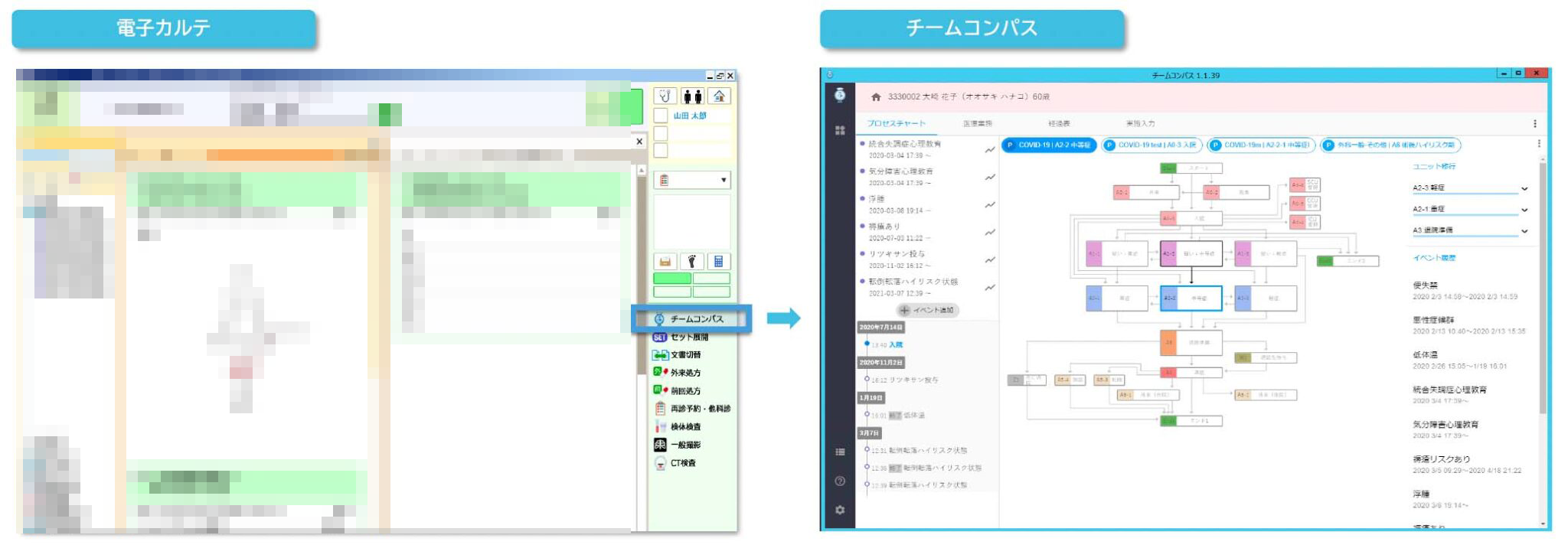Open the settings gear in Team Compass sidebar
This screenshot has height=548, width=1568.
(x=840, y=510)
